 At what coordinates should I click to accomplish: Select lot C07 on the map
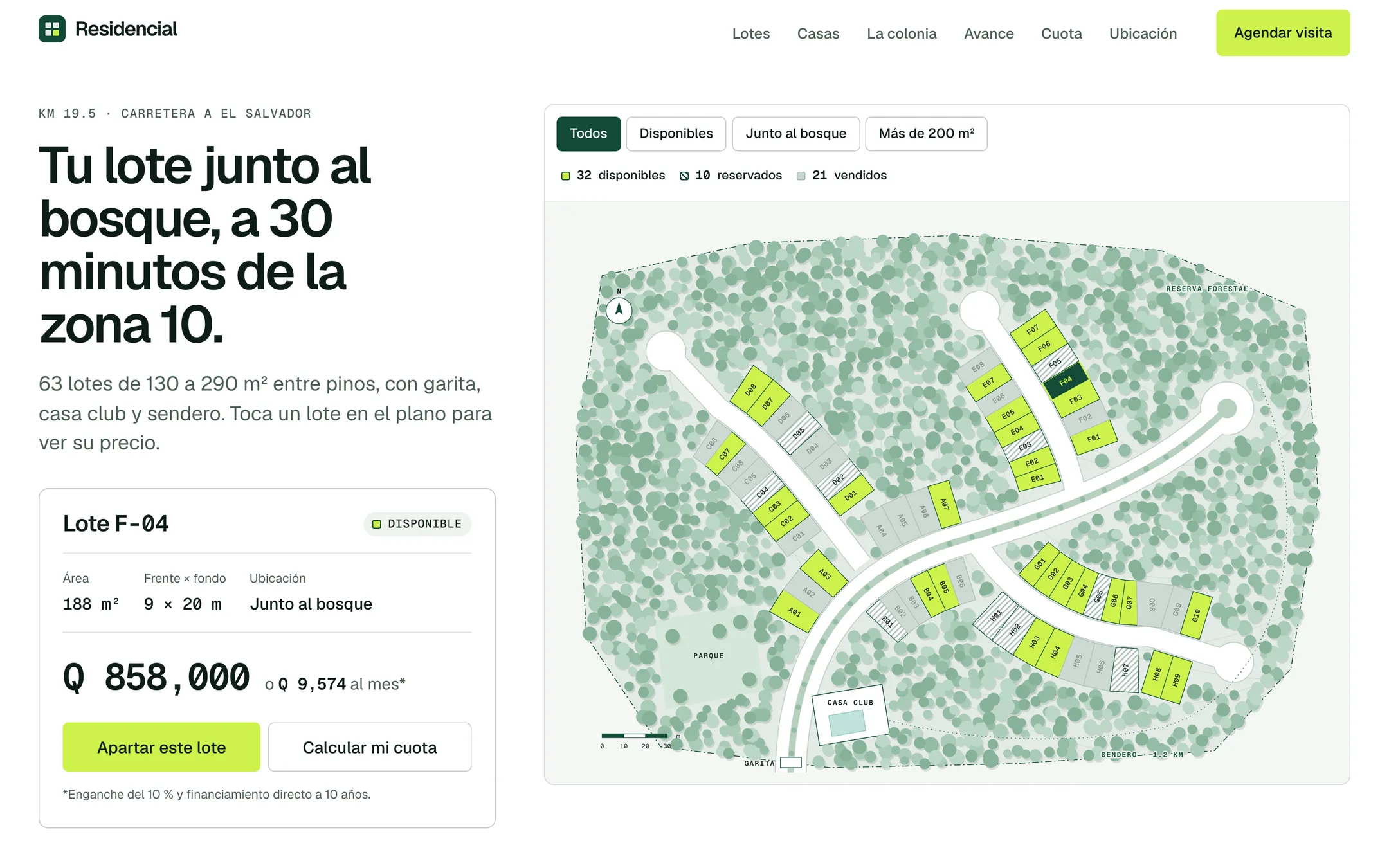[x=725, y=453]
